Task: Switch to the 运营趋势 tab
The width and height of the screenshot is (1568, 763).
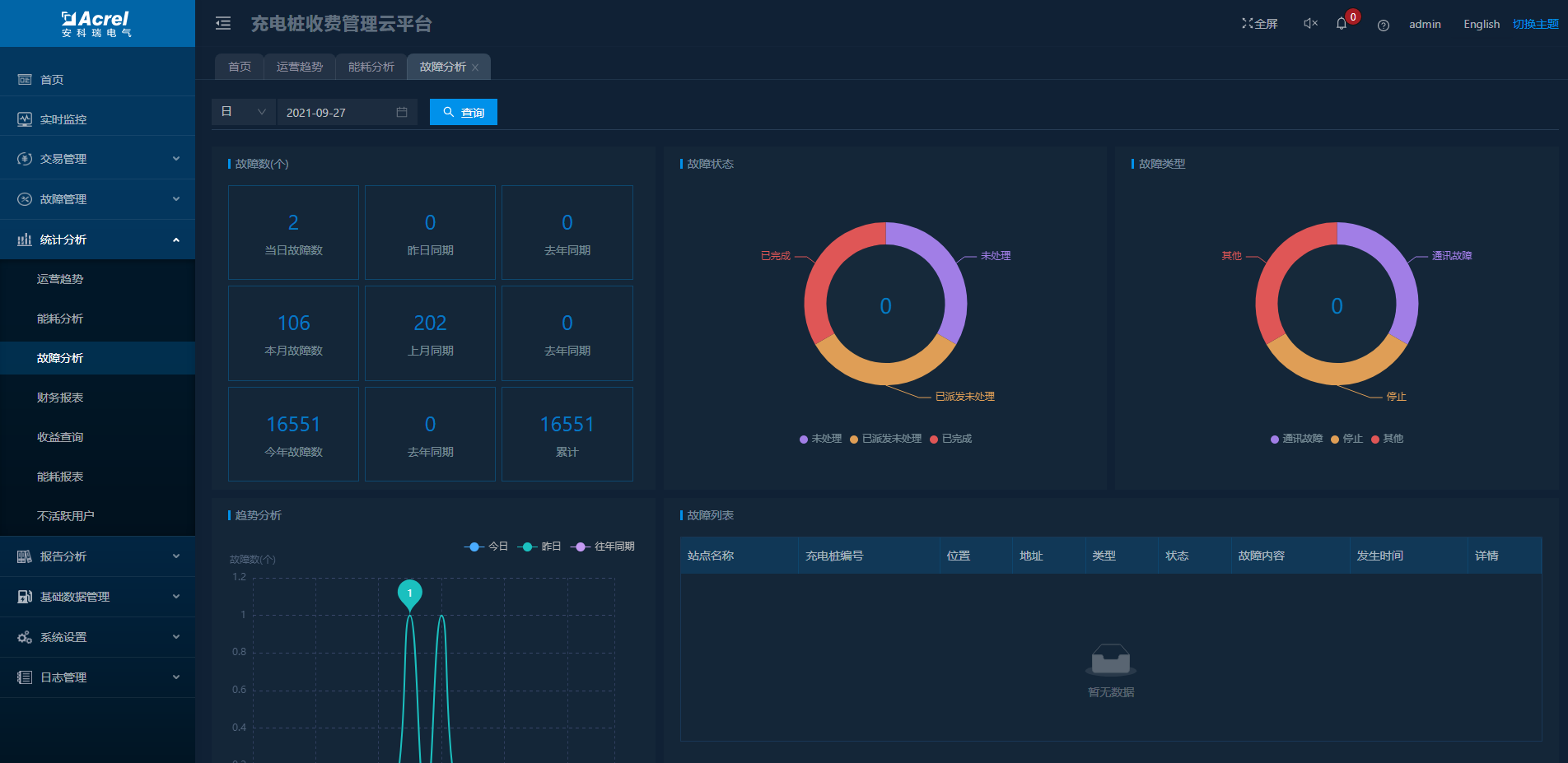Action: pyautogui.click(x=300, y=67)
